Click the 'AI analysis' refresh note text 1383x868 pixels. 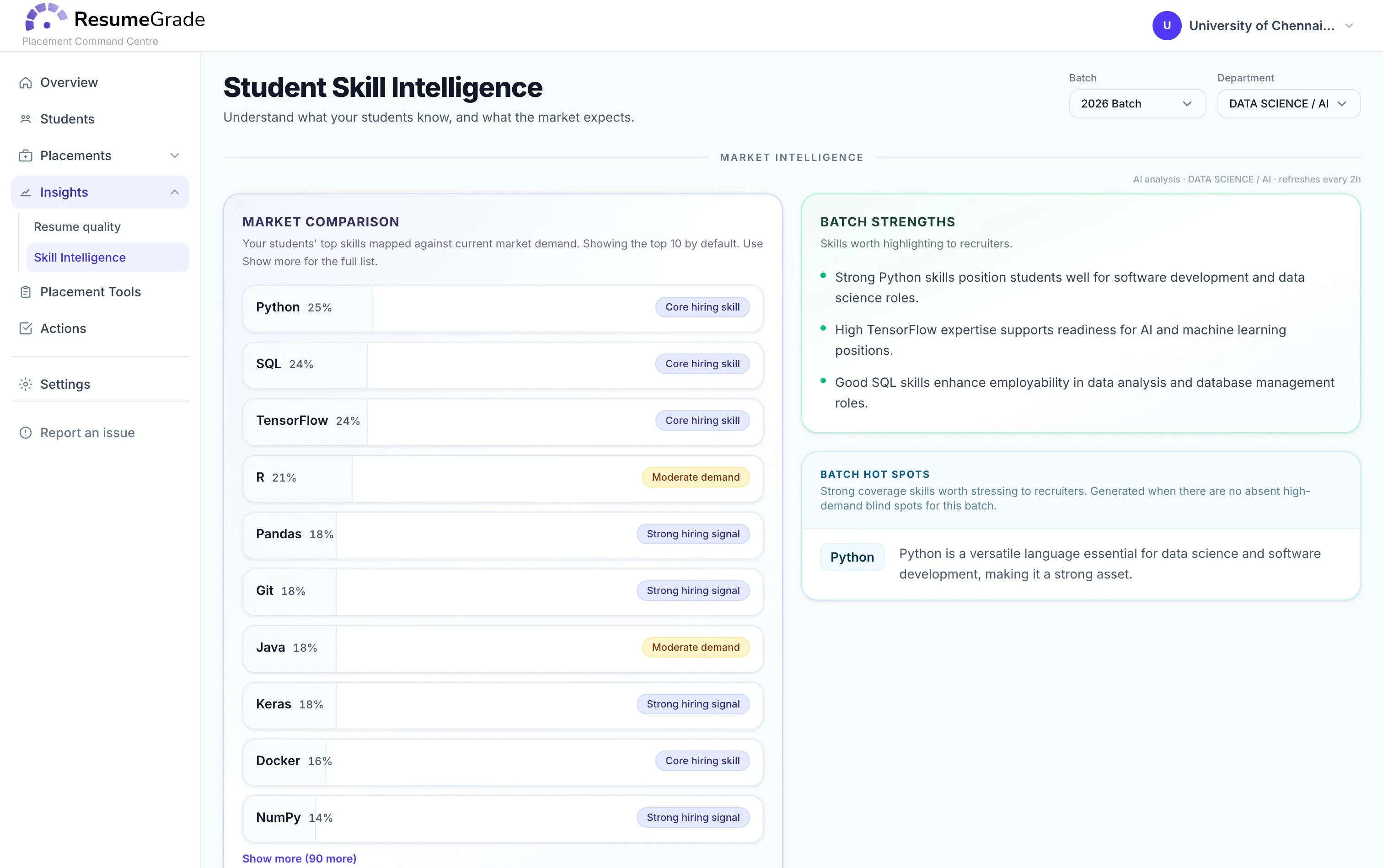point(1246,179)
